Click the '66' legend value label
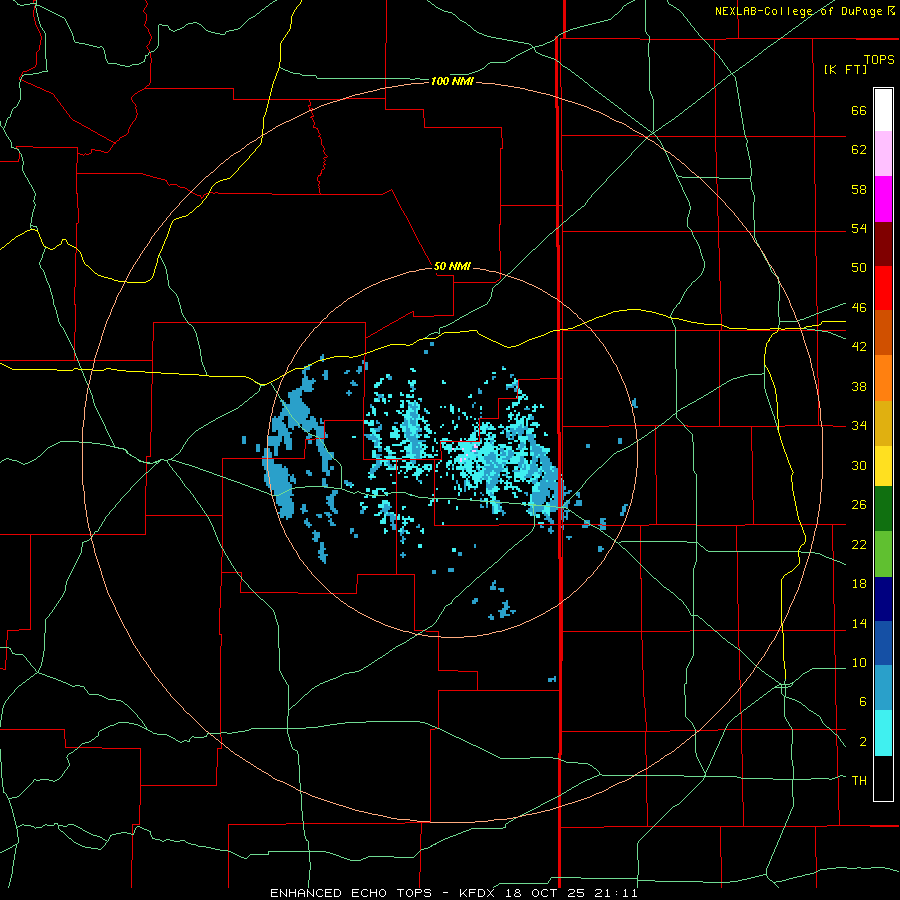 click(859, 110)
